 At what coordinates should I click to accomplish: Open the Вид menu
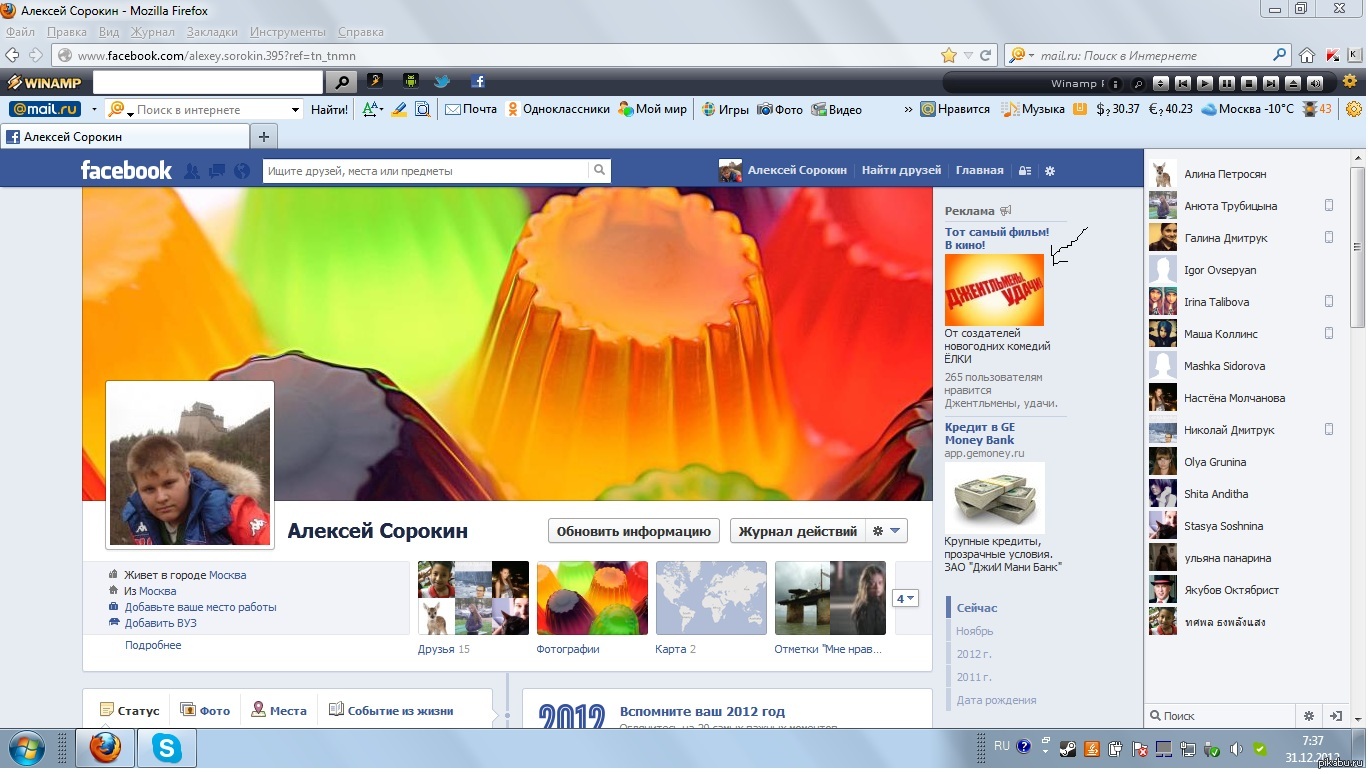pos(109,32)
